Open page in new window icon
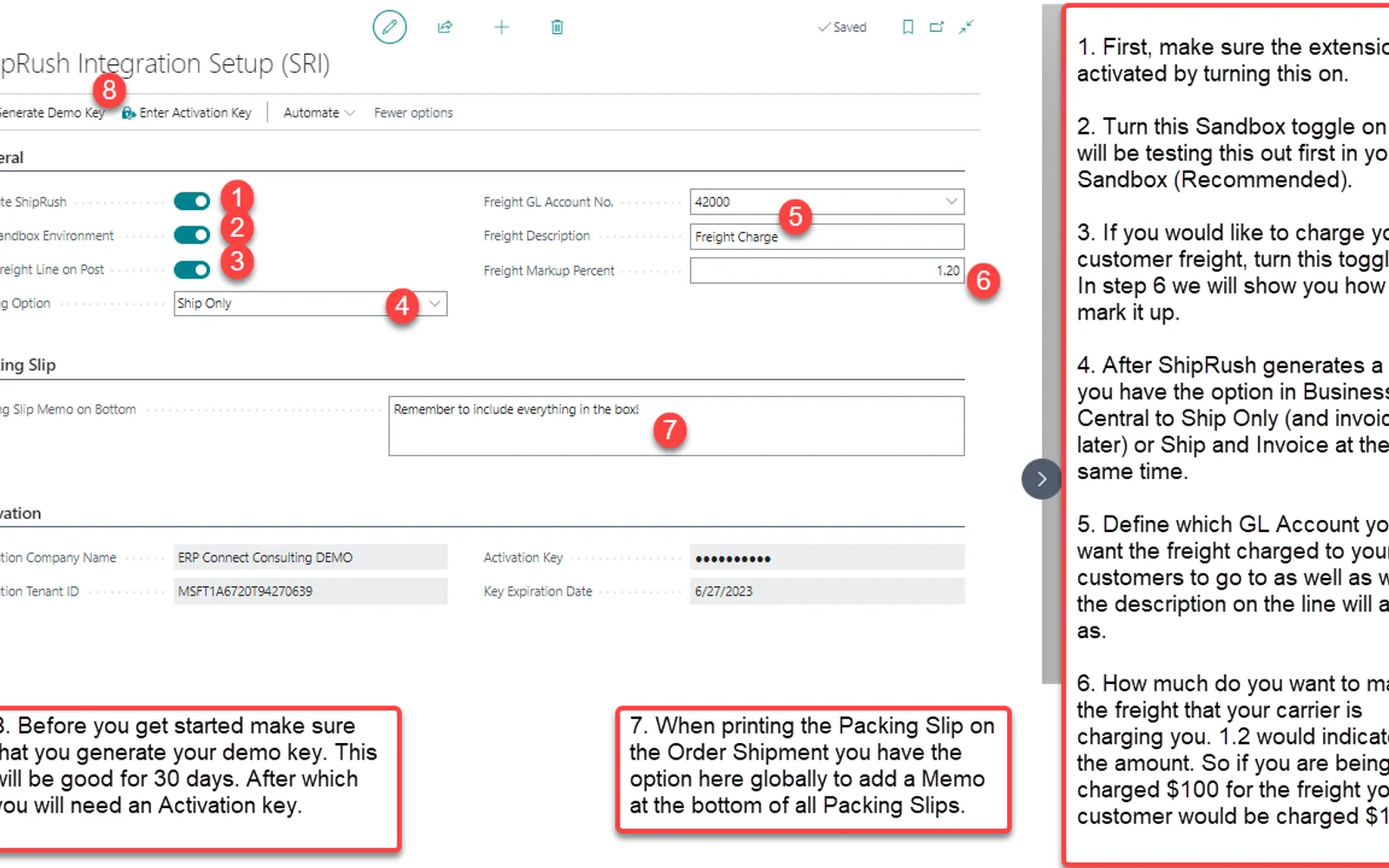1389x868 pixels. pos(936,27)
